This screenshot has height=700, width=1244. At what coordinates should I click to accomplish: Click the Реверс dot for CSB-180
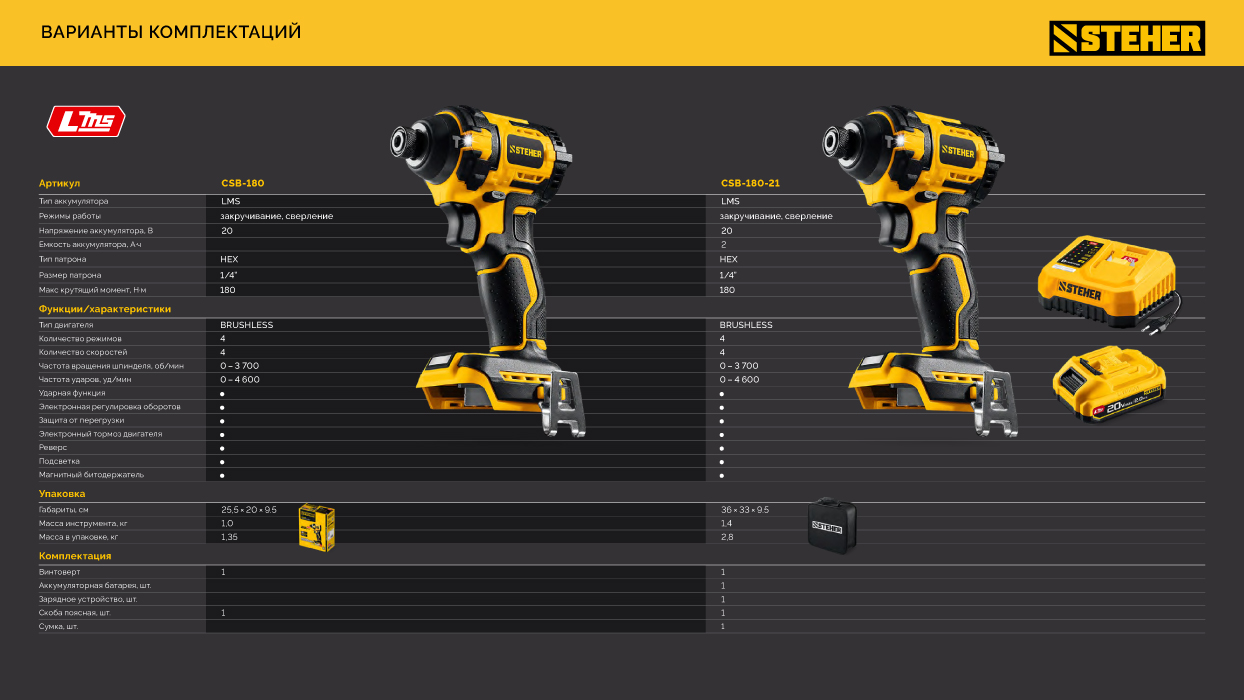point(222,448)
